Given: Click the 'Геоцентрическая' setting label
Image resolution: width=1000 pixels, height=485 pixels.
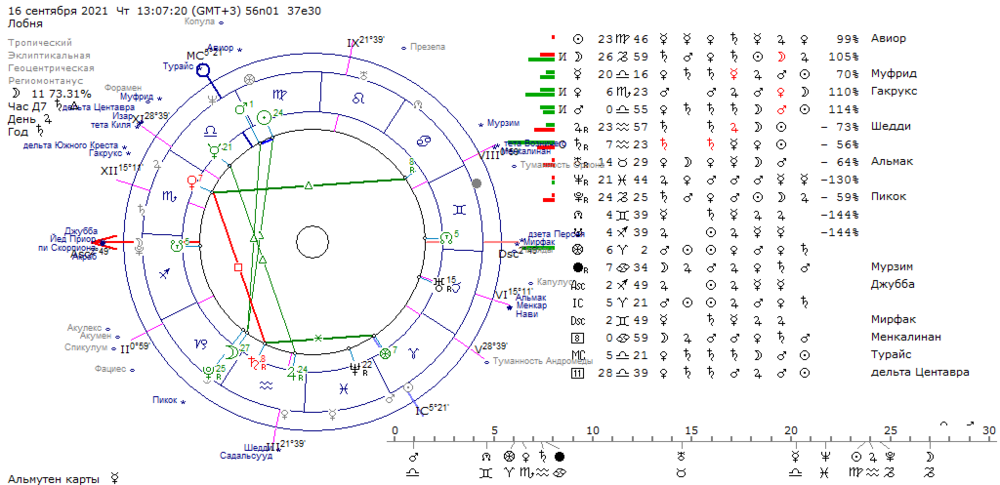Looking at the screenshot, I should (51, 68).
